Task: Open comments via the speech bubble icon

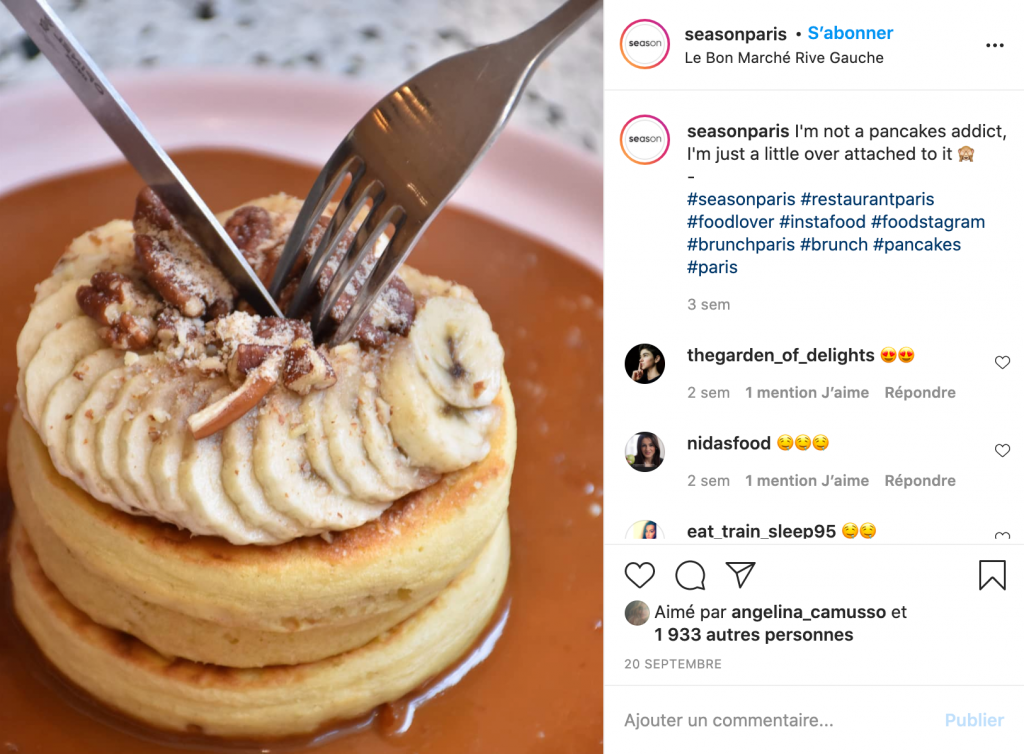Action: tap(690, 575)
